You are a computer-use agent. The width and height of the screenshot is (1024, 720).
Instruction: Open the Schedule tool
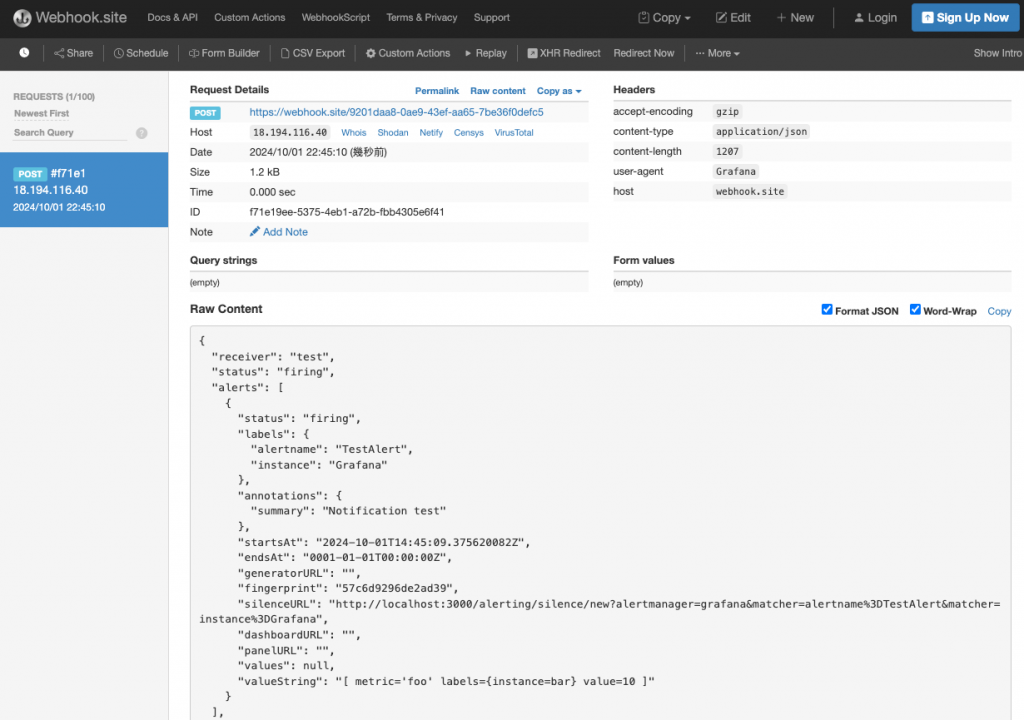click(x=141, y=53)
